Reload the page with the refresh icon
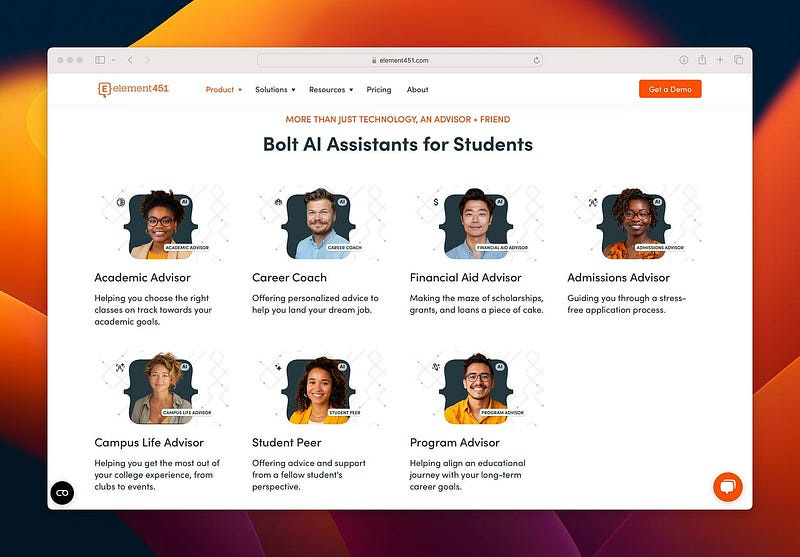Image resolution: width=800 pixels, height=557 pixels. point(536,60)
